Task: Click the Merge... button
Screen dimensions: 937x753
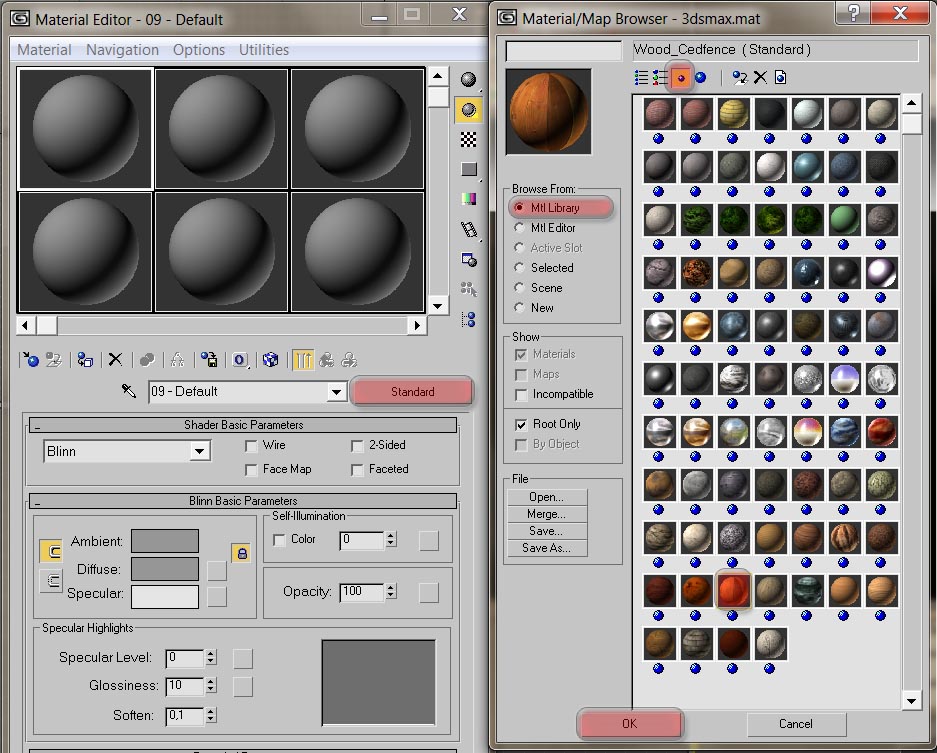Action: pyautogui.click(x=546, y=514)
